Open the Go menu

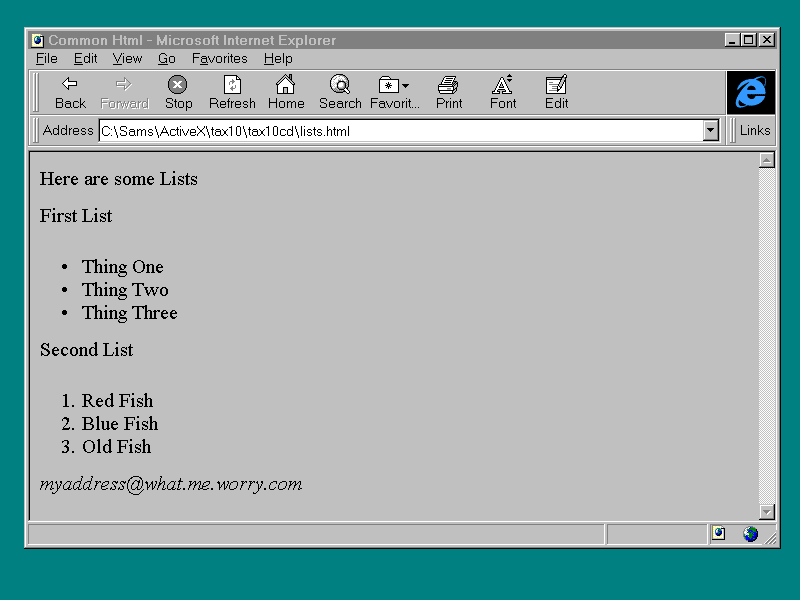coord(167,59)
